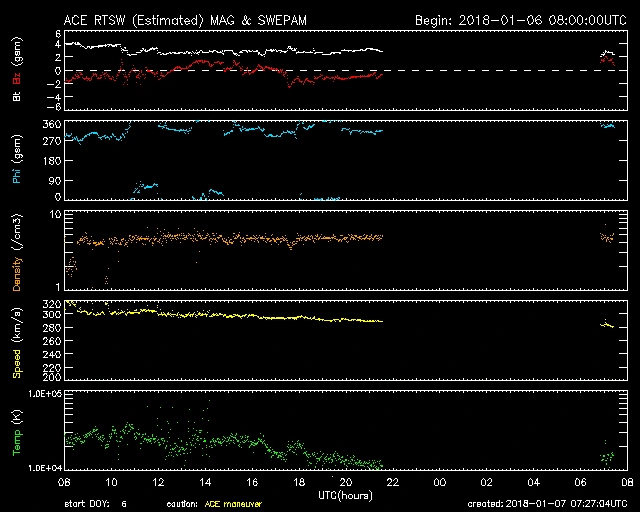Click the -4 tick on Bt Bz axis
The height and width of the screenshot is (512, 640).
[x=54, y=97]
